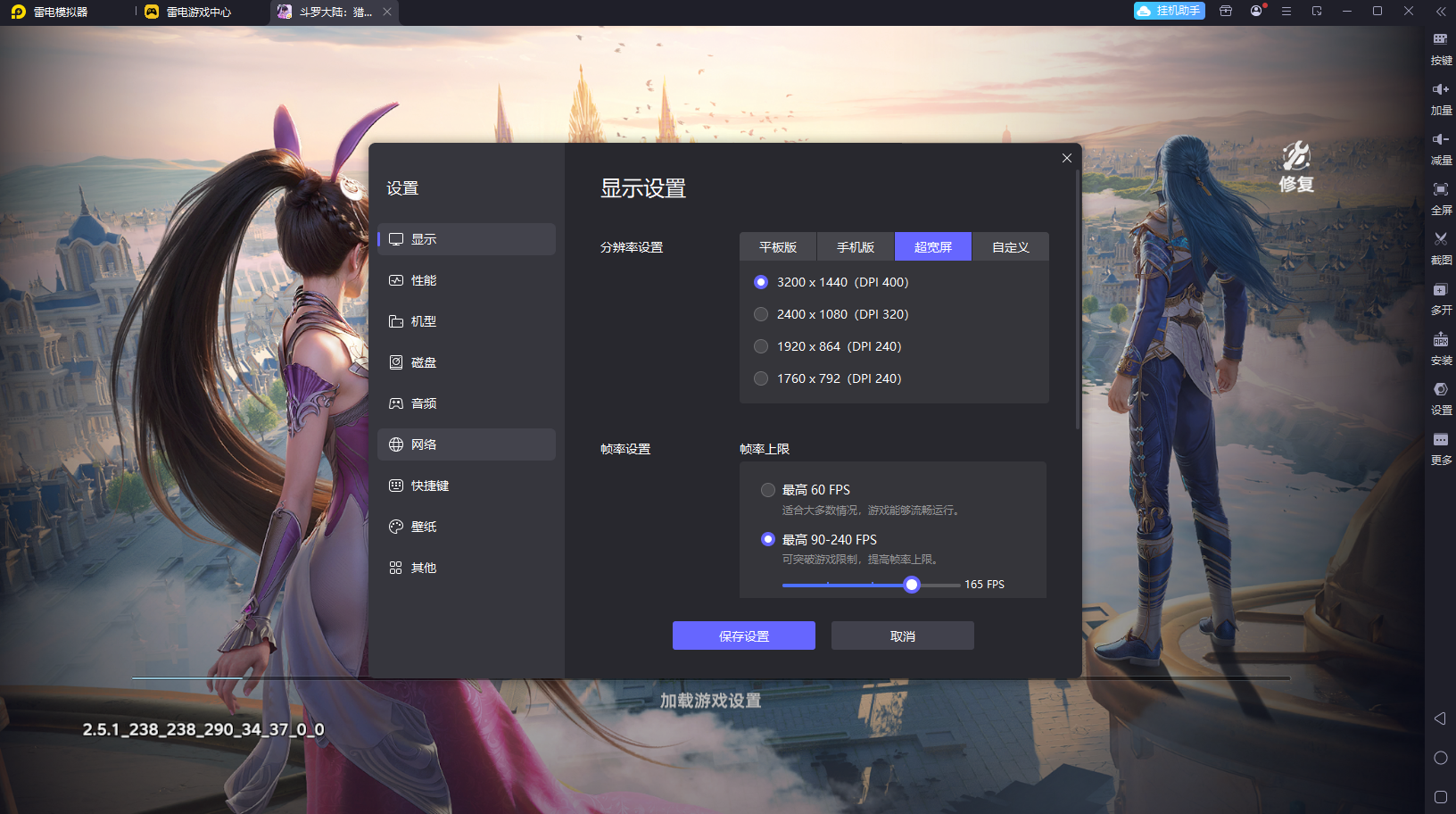Click the Android back triangle button

click(x=1440, y=718)
